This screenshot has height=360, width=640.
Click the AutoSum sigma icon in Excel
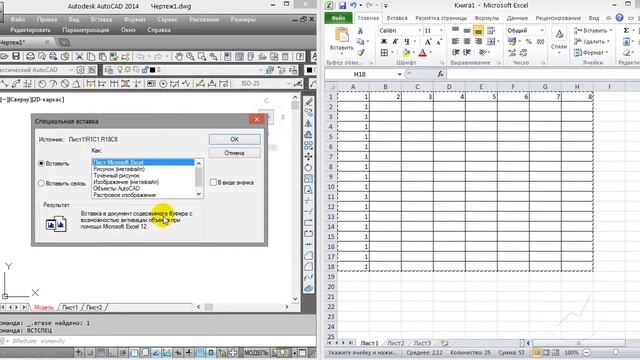pyautogui.click(x=626, y=31)
